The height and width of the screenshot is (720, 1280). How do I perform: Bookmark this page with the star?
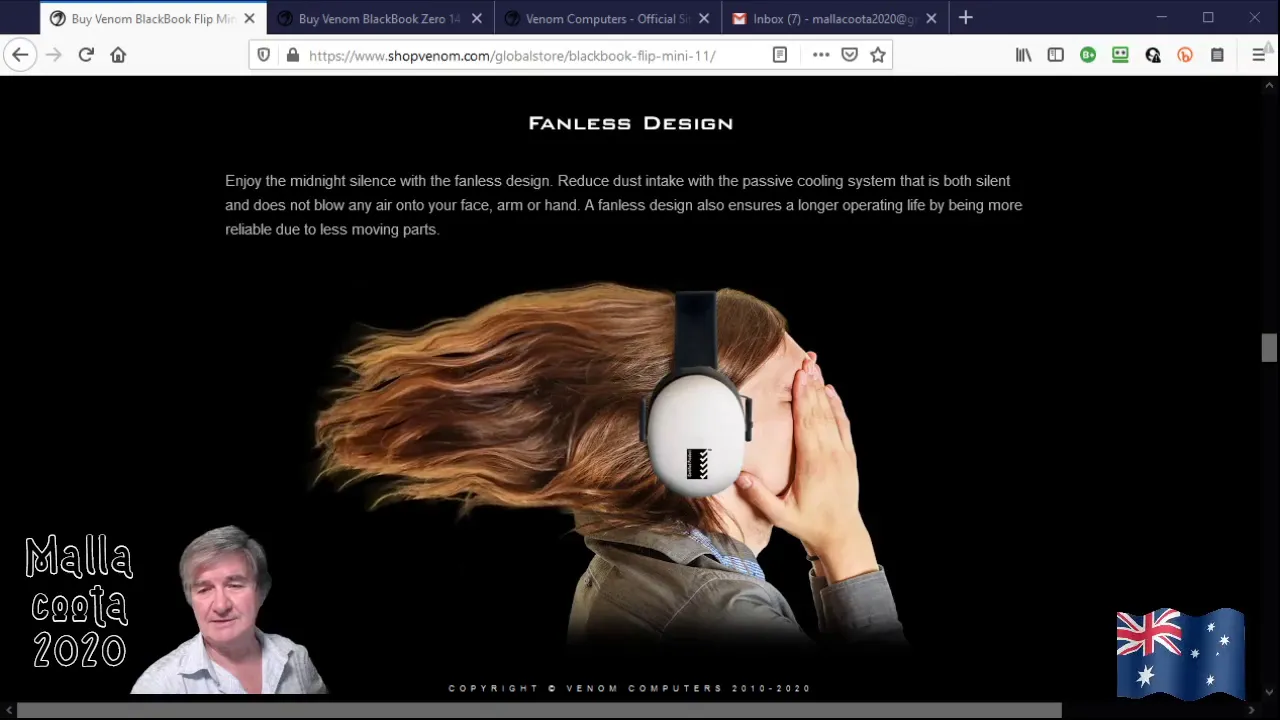coord(878,55)
